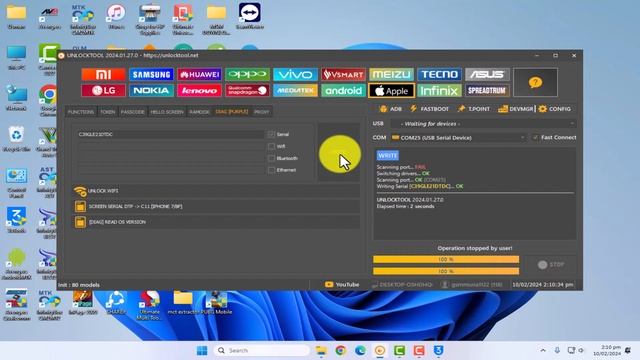Open TeamViewer desktop shortcut
This screenshot has width=640, height=360.
click(249, 17)
